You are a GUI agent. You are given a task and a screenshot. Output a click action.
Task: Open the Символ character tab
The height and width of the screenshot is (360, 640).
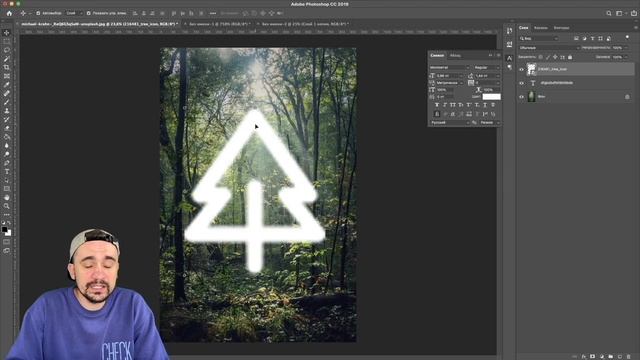click(x=437, y=56)
